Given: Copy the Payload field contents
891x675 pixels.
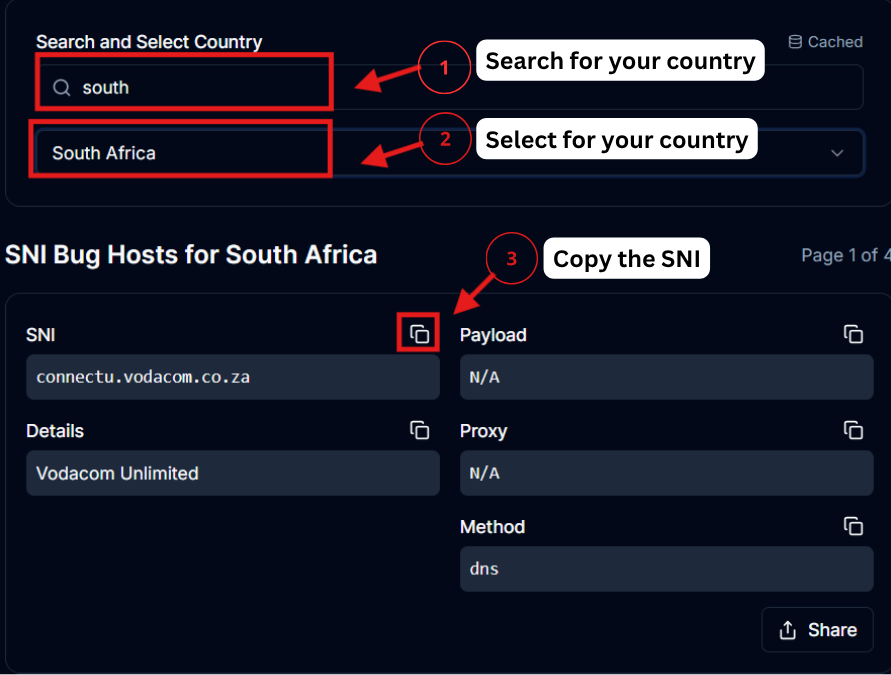Looking at the screenshot, I should 853,334.
